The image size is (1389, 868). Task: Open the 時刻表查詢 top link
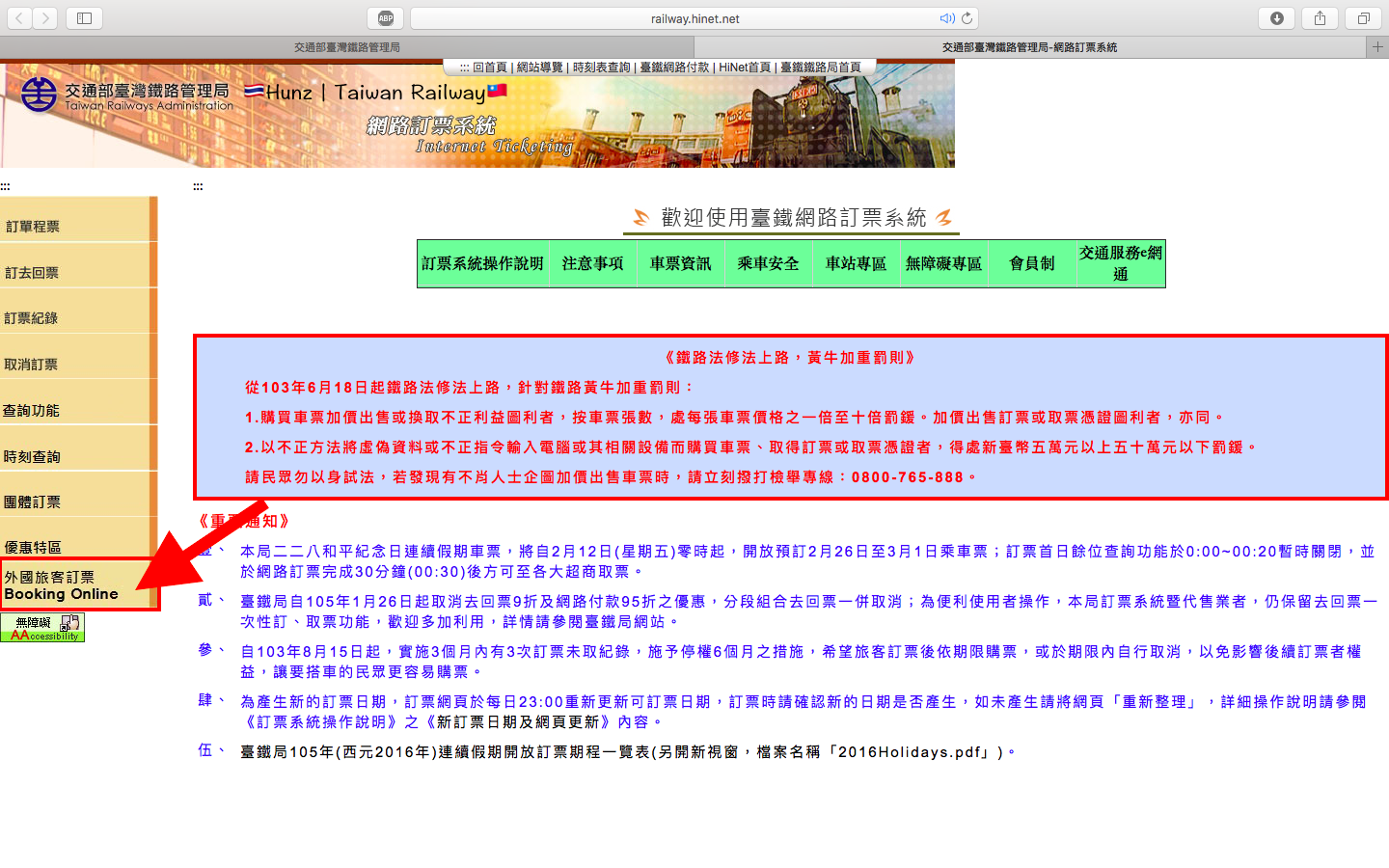[601, 68]
